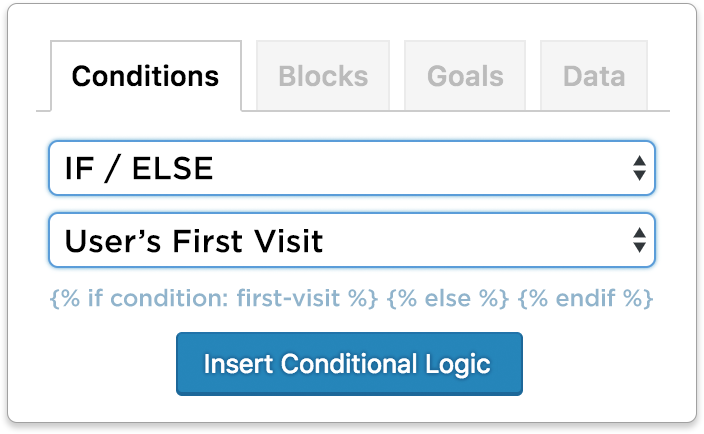
Task: Go to the Data tab
Action: point(594,75)
